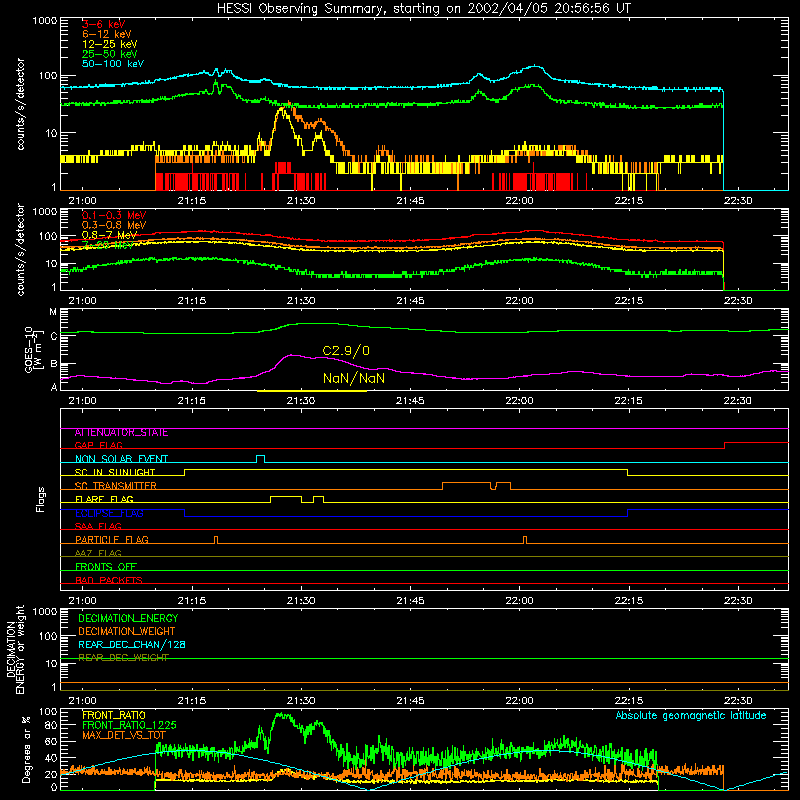Click the yellow flare interval bar under GOES plot

pos(312,391)
